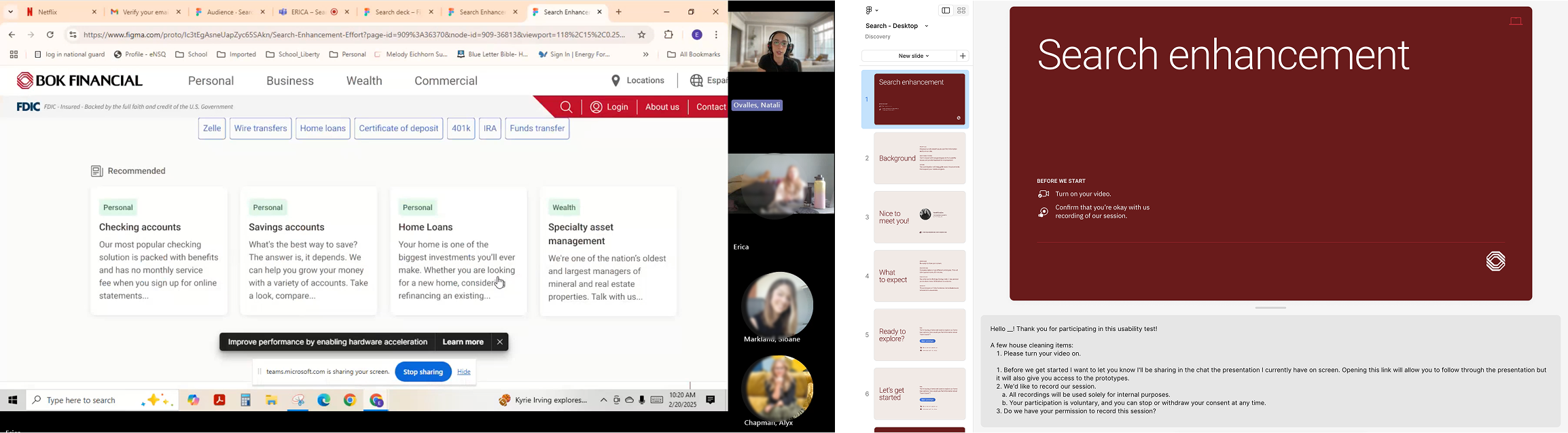1568x433 pixels.
Task: Dismiss the hardware acceleration notification
Action: [501, 342]
